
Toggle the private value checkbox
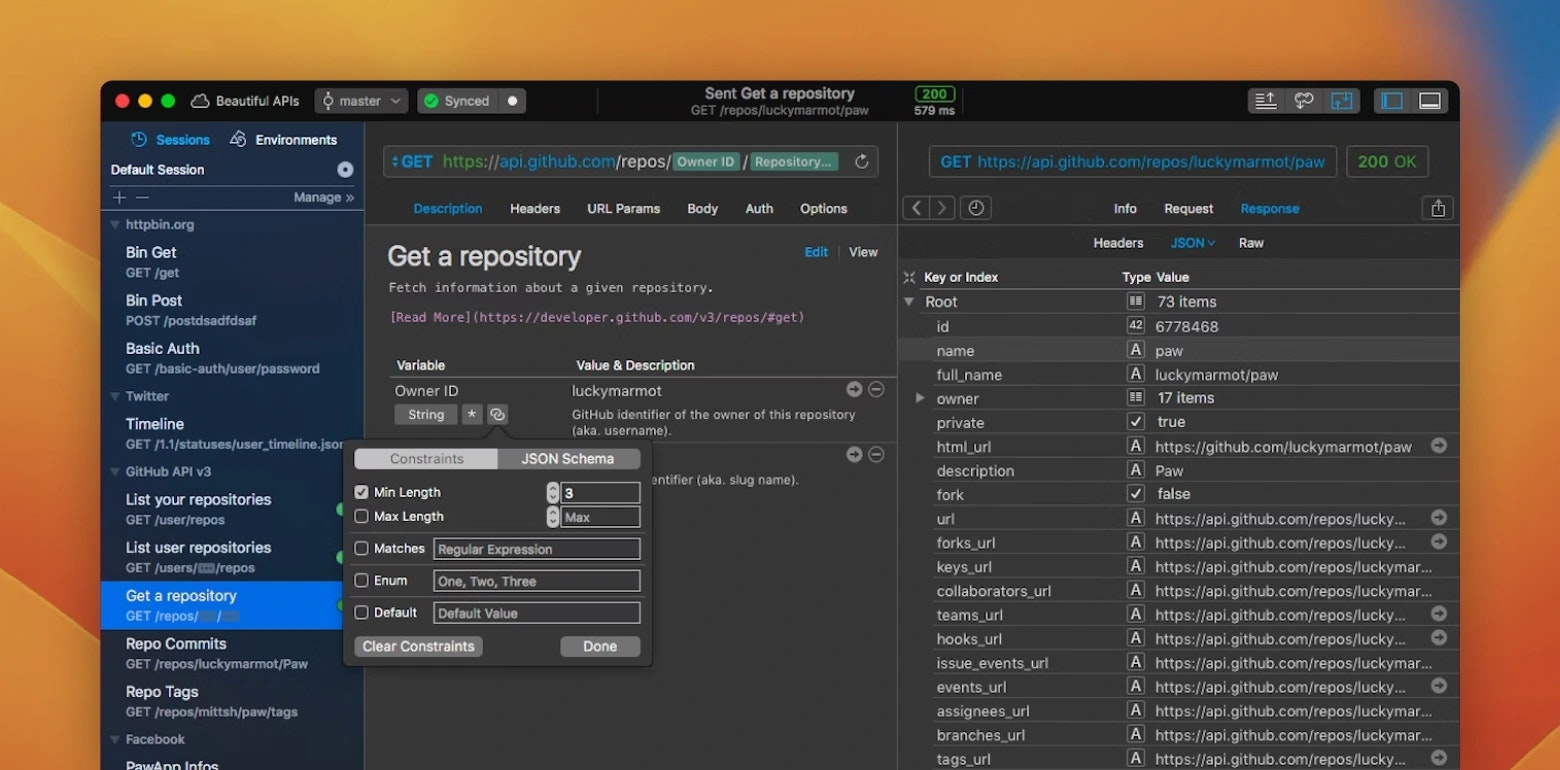pyautogui.click(x=1135, y=422)
